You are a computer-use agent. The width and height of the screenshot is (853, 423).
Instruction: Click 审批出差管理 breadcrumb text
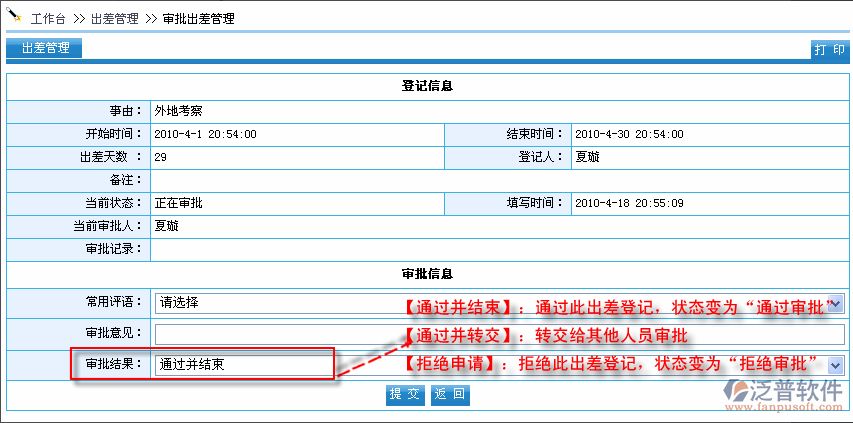tap(199, 18)
